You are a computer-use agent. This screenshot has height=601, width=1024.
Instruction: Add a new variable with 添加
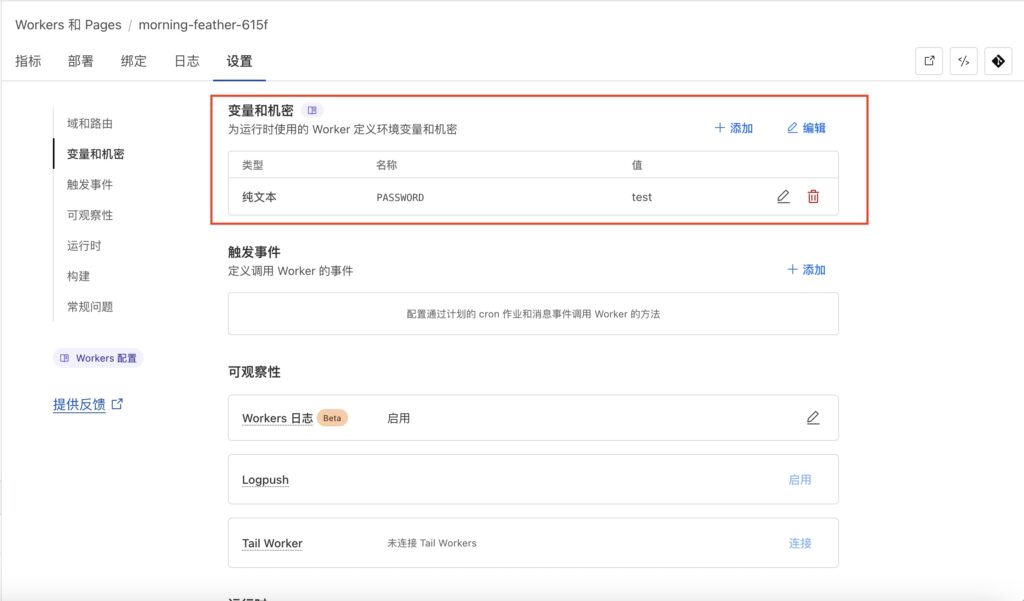734,128
